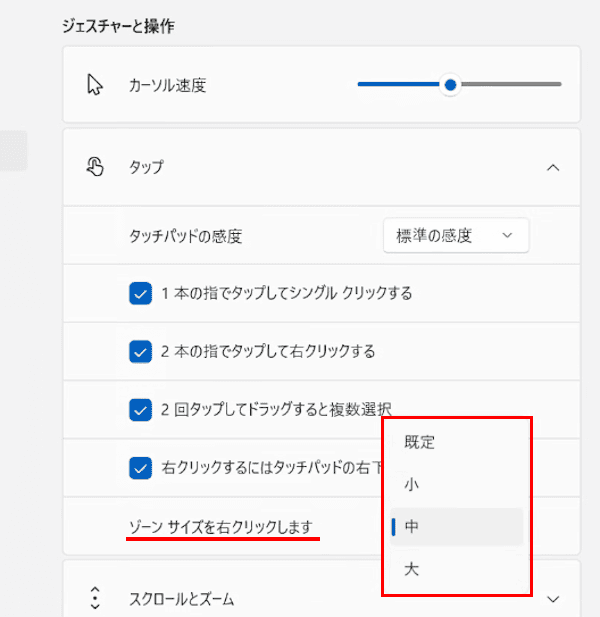Select 小 in the zone size list

(x=456, y=484)
